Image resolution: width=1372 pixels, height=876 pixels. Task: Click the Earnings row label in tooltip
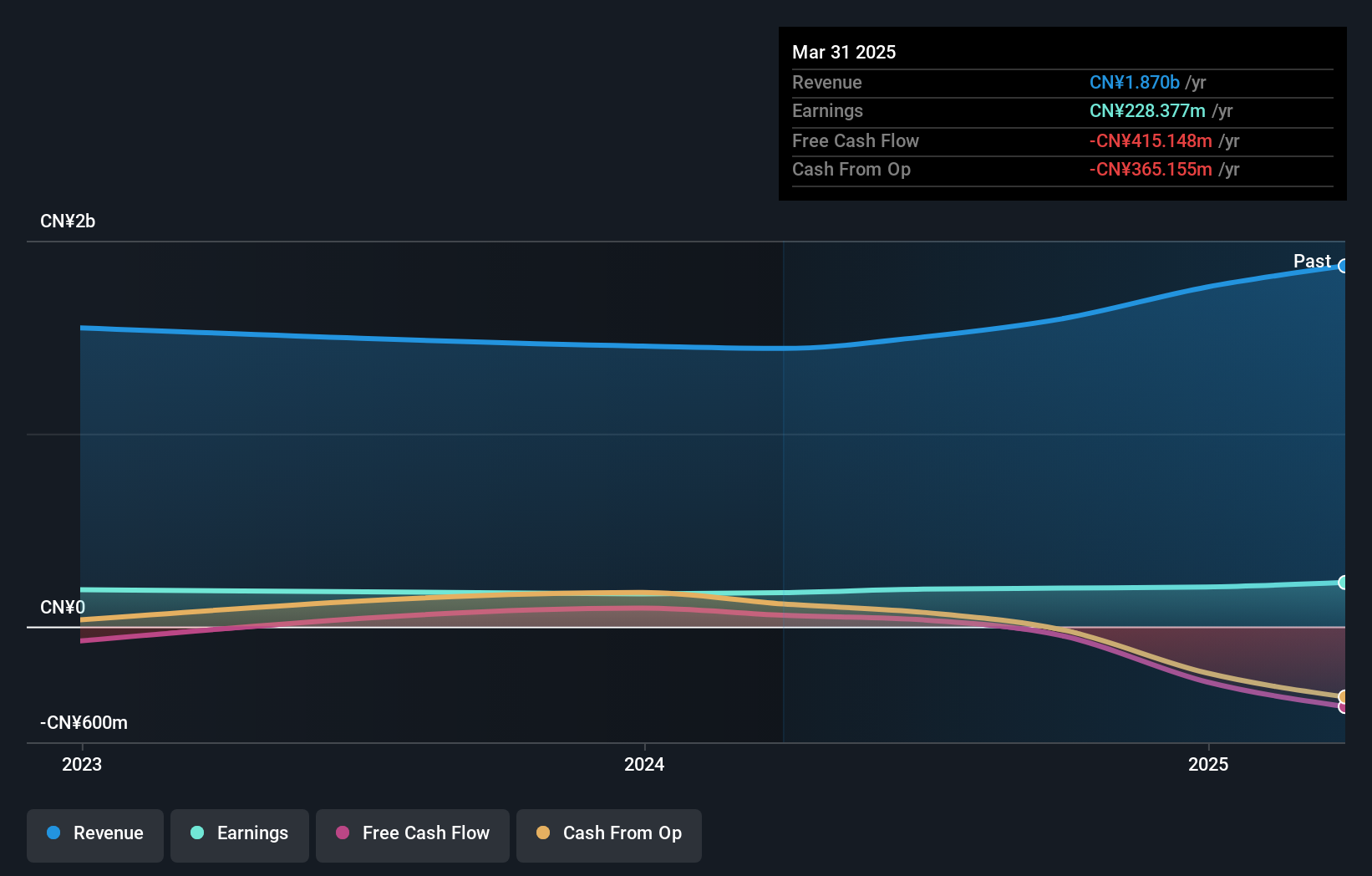827,111
